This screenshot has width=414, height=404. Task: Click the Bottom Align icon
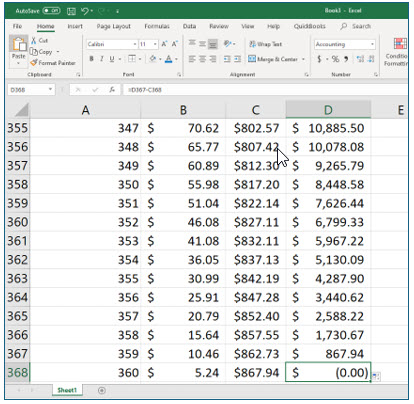click(x=213, y=44)
